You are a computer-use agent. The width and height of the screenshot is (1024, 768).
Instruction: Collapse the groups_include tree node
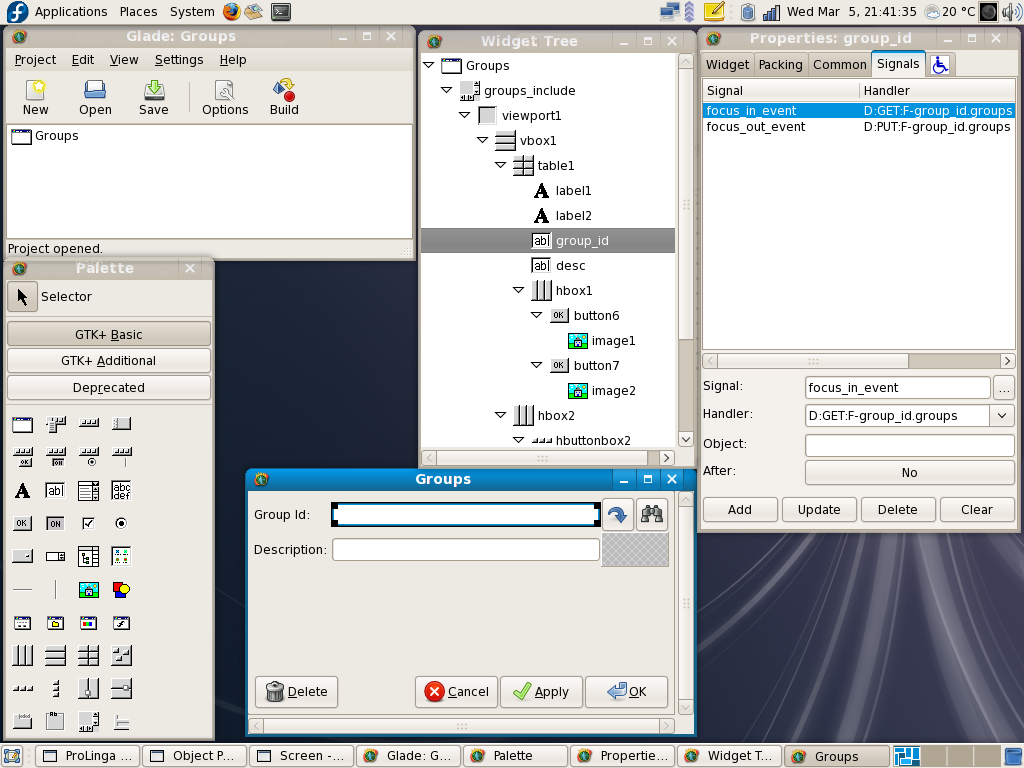click(447, 90)
